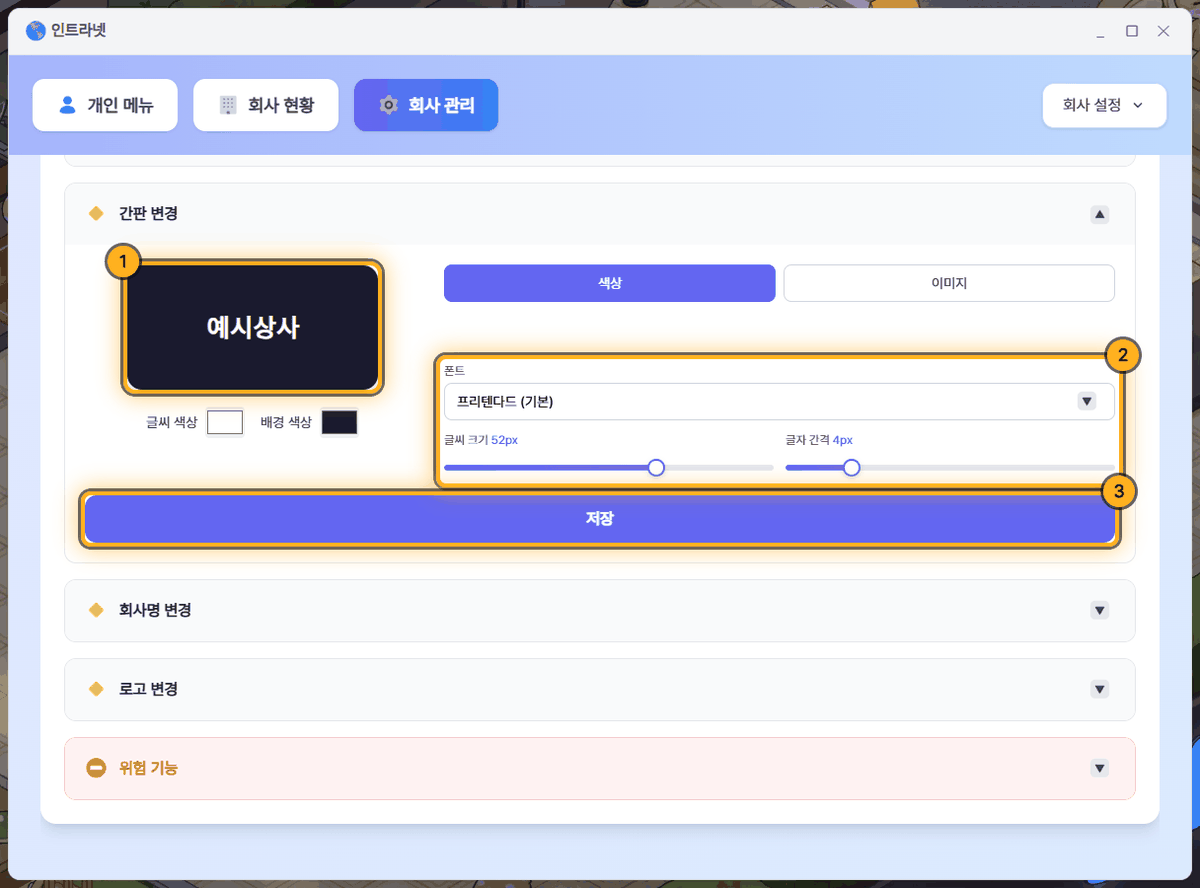Expand the 로고 변경 section
Image resolution: width=1200 pixels, height=888 pixels.
click(x=600, y=689)
